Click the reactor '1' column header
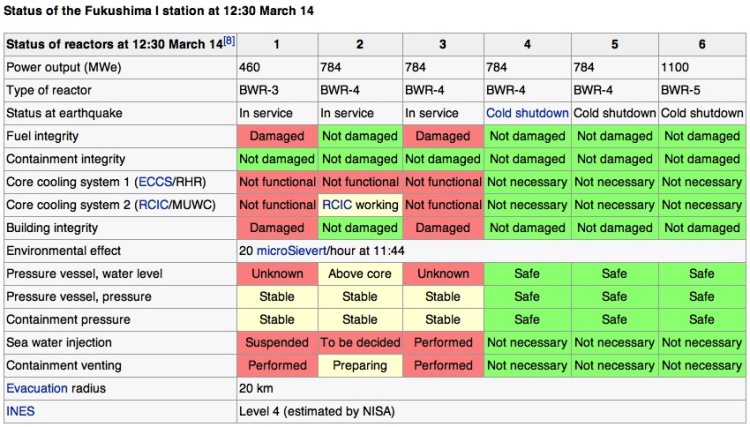Viewport: 750px width, 427px height. coord(277,44)
